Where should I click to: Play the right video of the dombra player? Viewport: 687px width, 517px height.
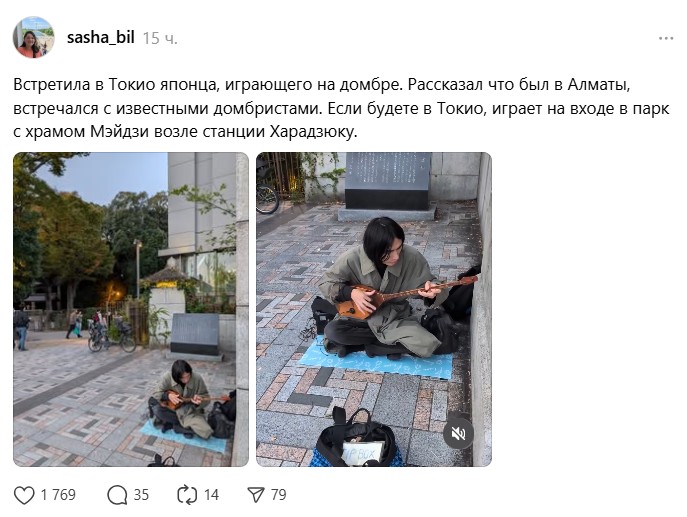pyautogui.click(x=374, y=309)
